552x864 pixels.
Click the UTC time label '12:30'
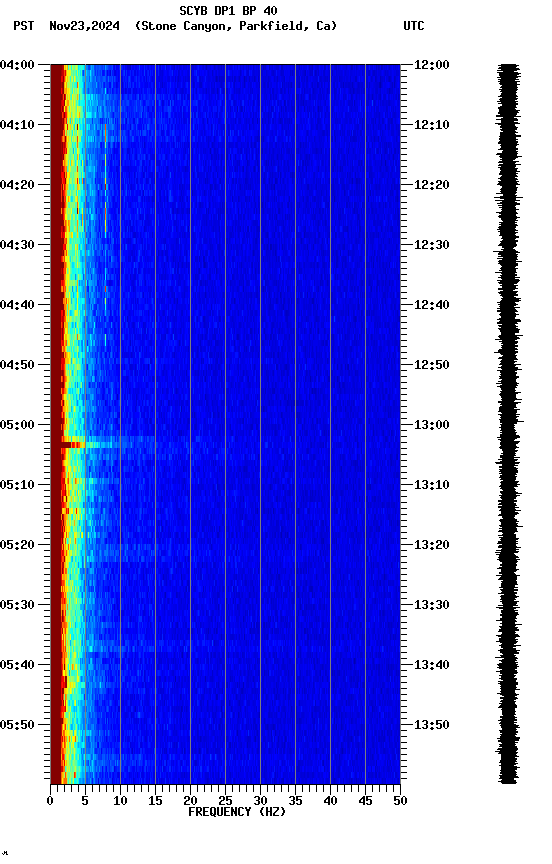432,245
